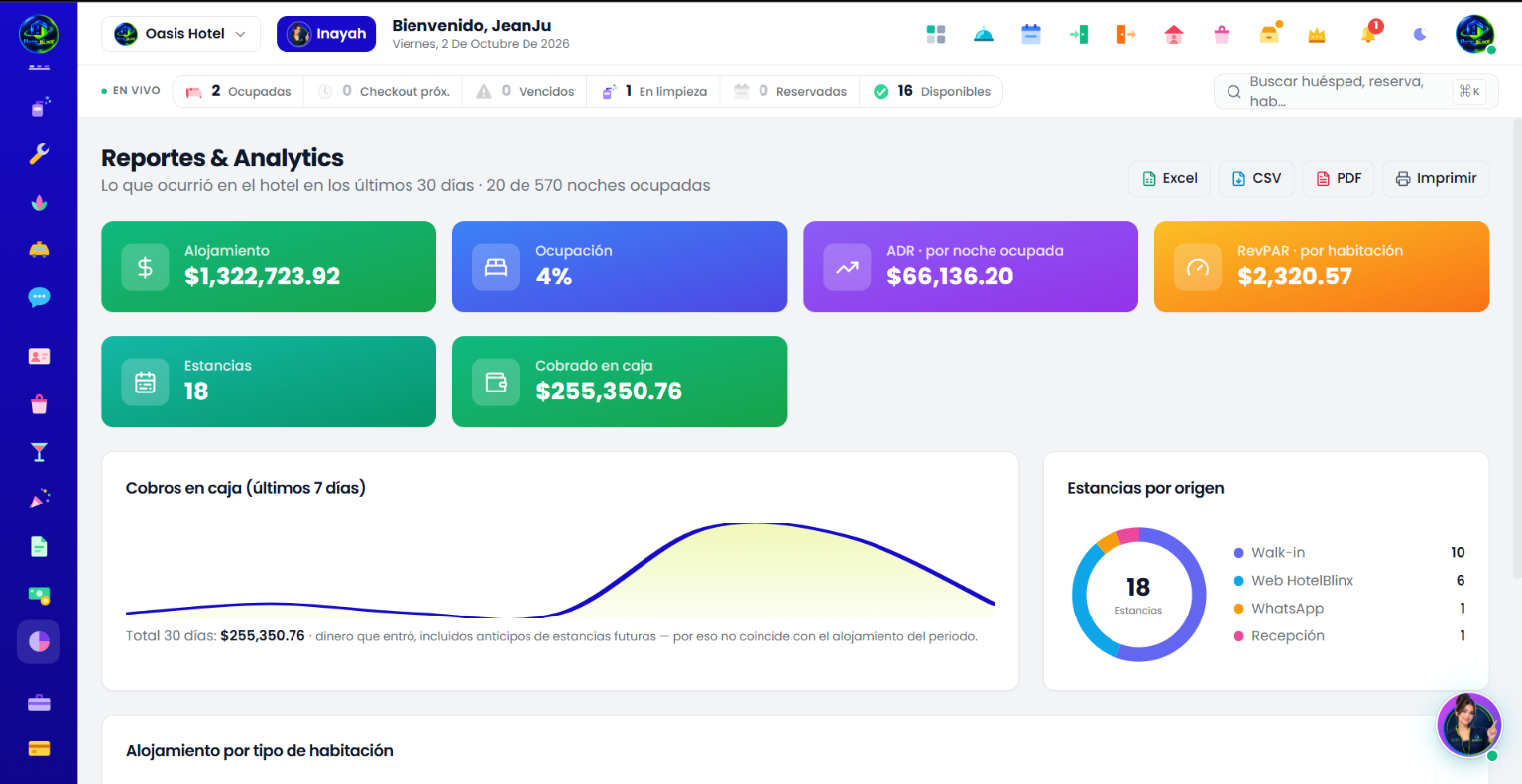
Task: Click the gold crown icon in header
Action: 1317,34
